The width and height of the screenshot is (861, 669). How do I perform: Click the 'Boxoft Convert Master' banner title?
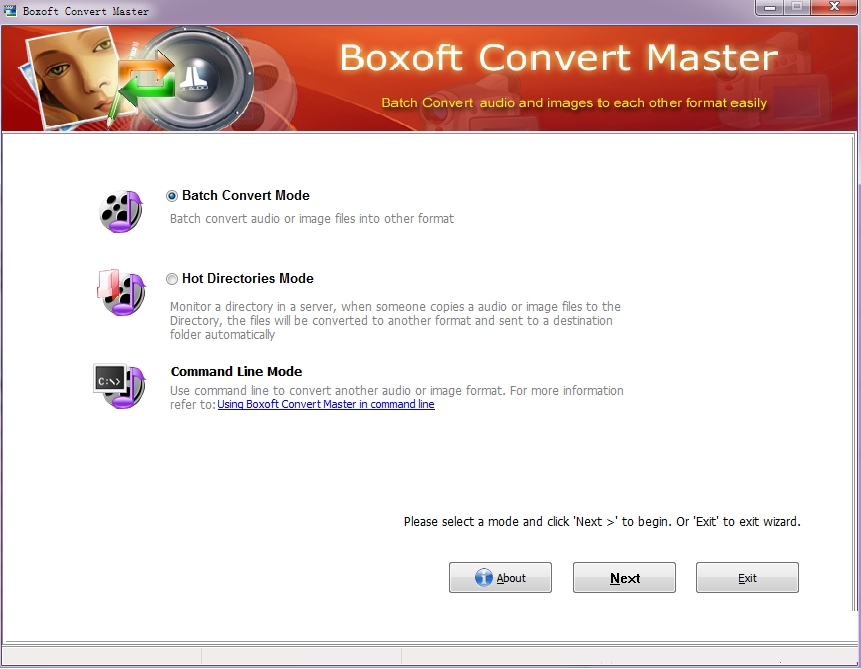point(559,58)
